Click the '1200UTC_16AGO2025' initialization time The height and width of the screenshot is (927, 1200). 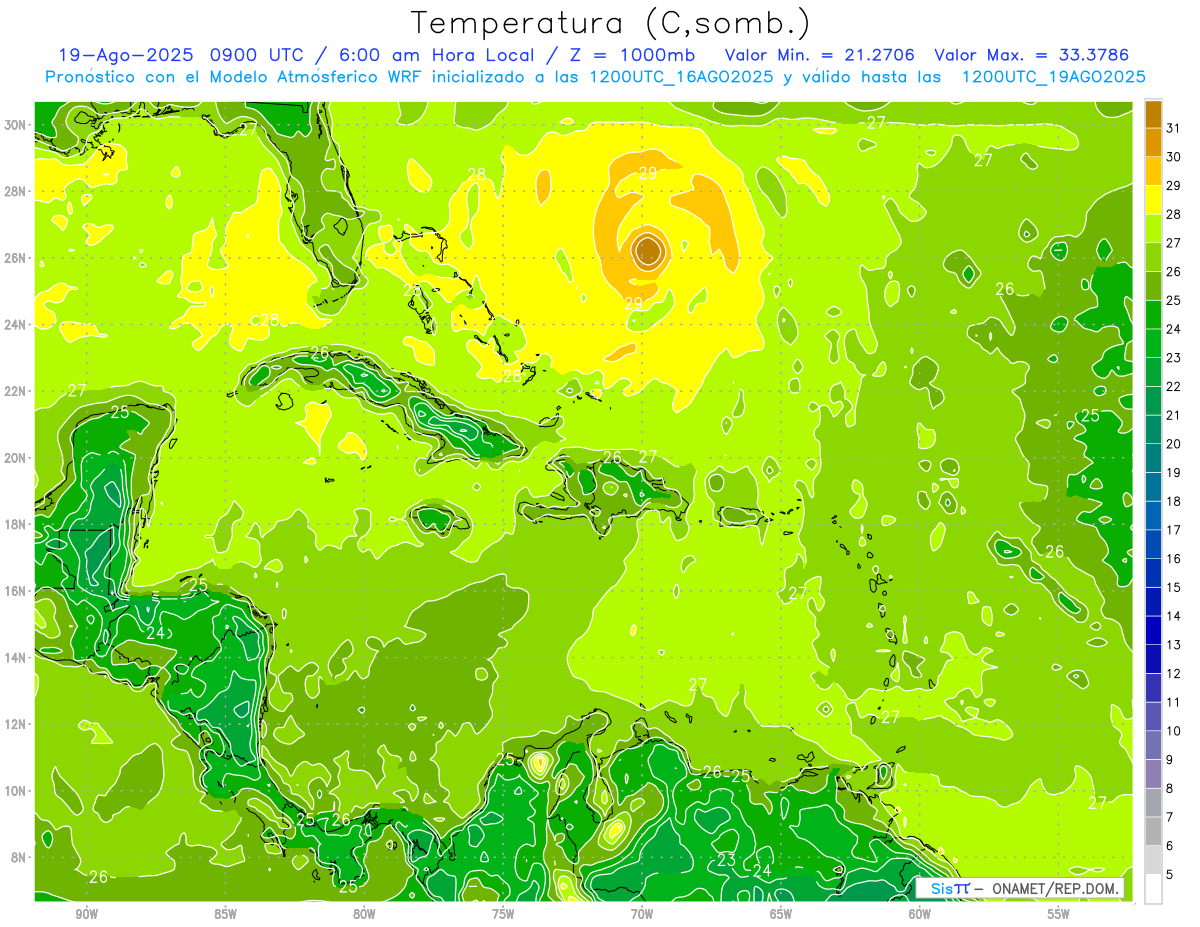[x=680, y=77]
